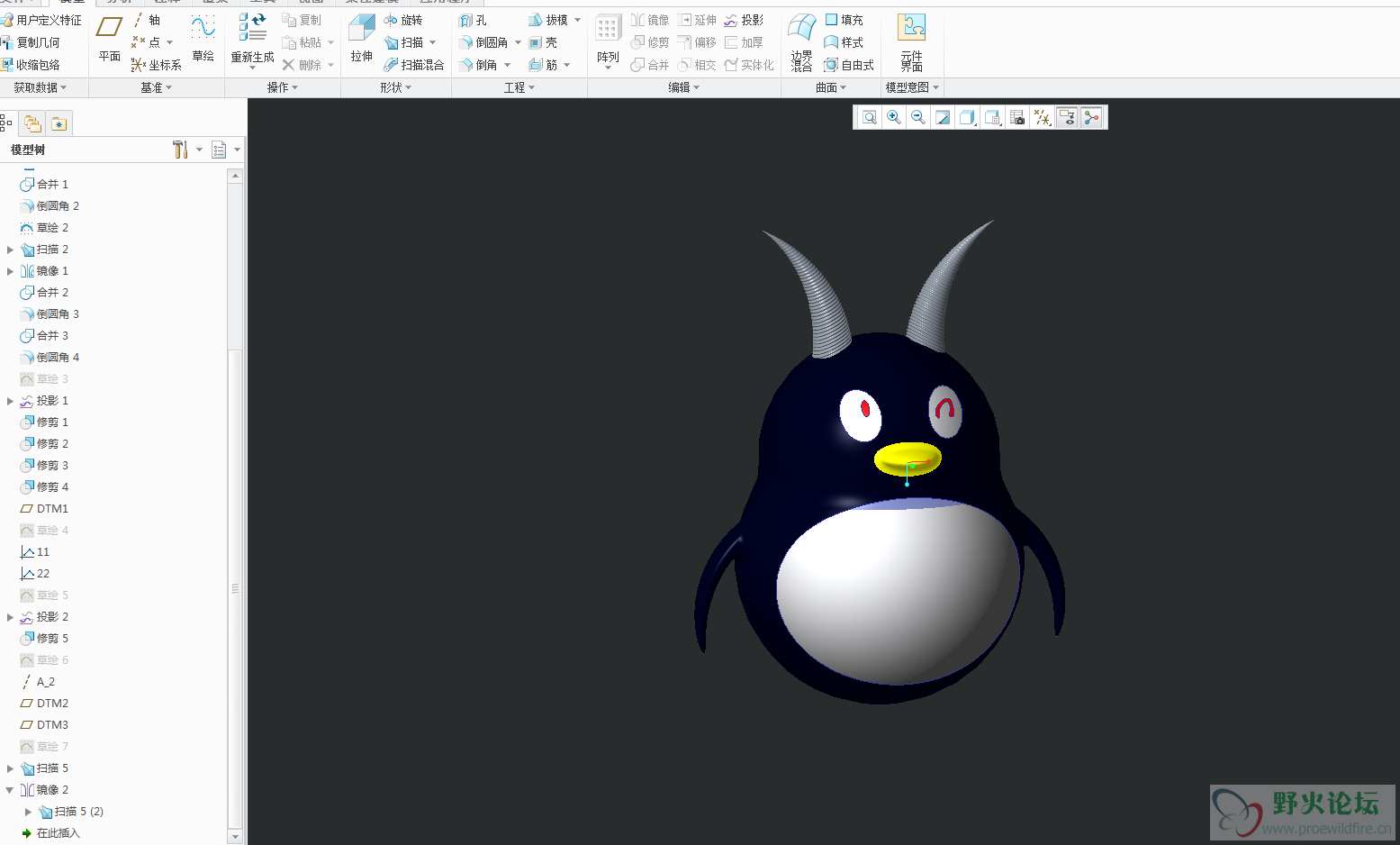Select A_2 axis in model tree
This screenshot has width=1400, height=845.
point(38,682)
